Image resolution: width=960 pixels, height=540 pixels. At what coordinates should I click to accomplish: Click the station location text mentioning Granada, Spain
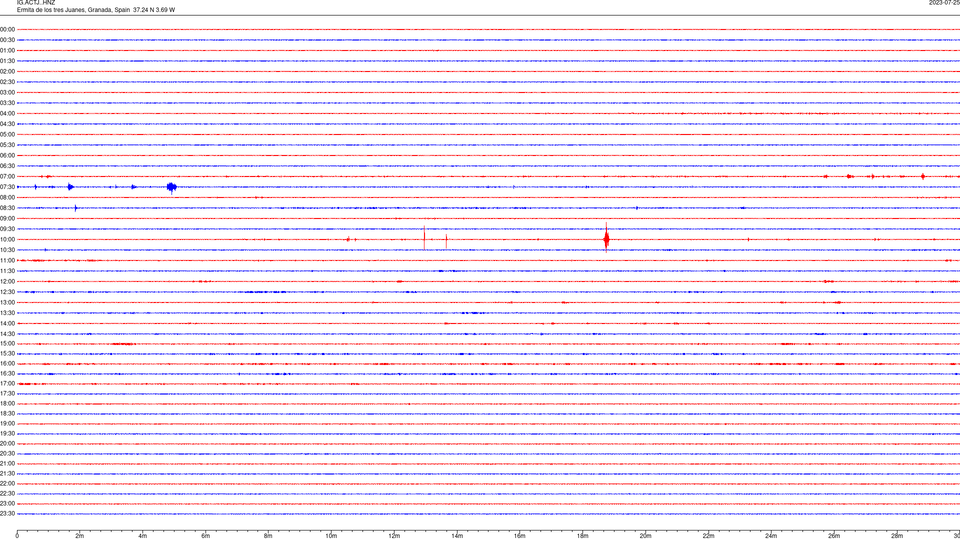[x=96, y=10]
